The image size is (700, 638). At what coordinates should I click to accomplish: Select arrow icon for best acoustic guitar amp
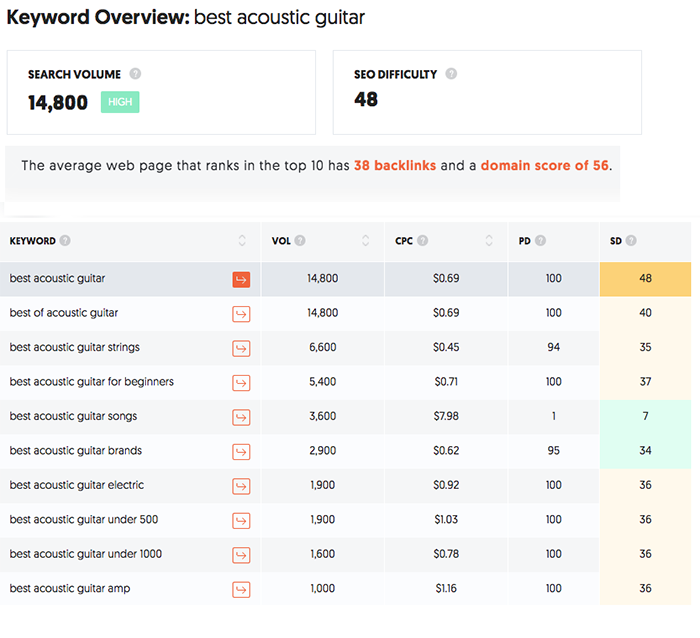click(240, 589)
